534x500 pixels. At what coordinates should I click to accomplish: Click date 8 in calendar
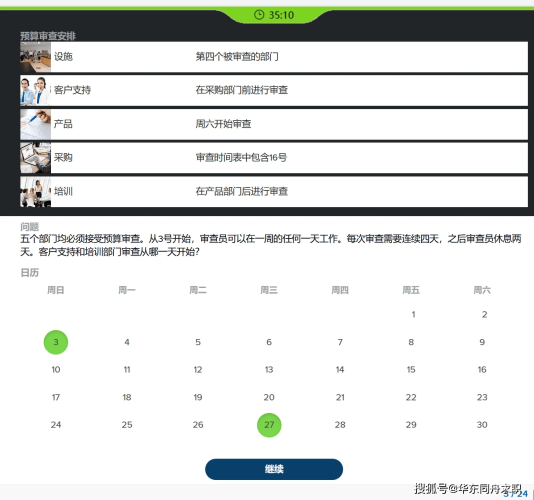tap(411, 342)
